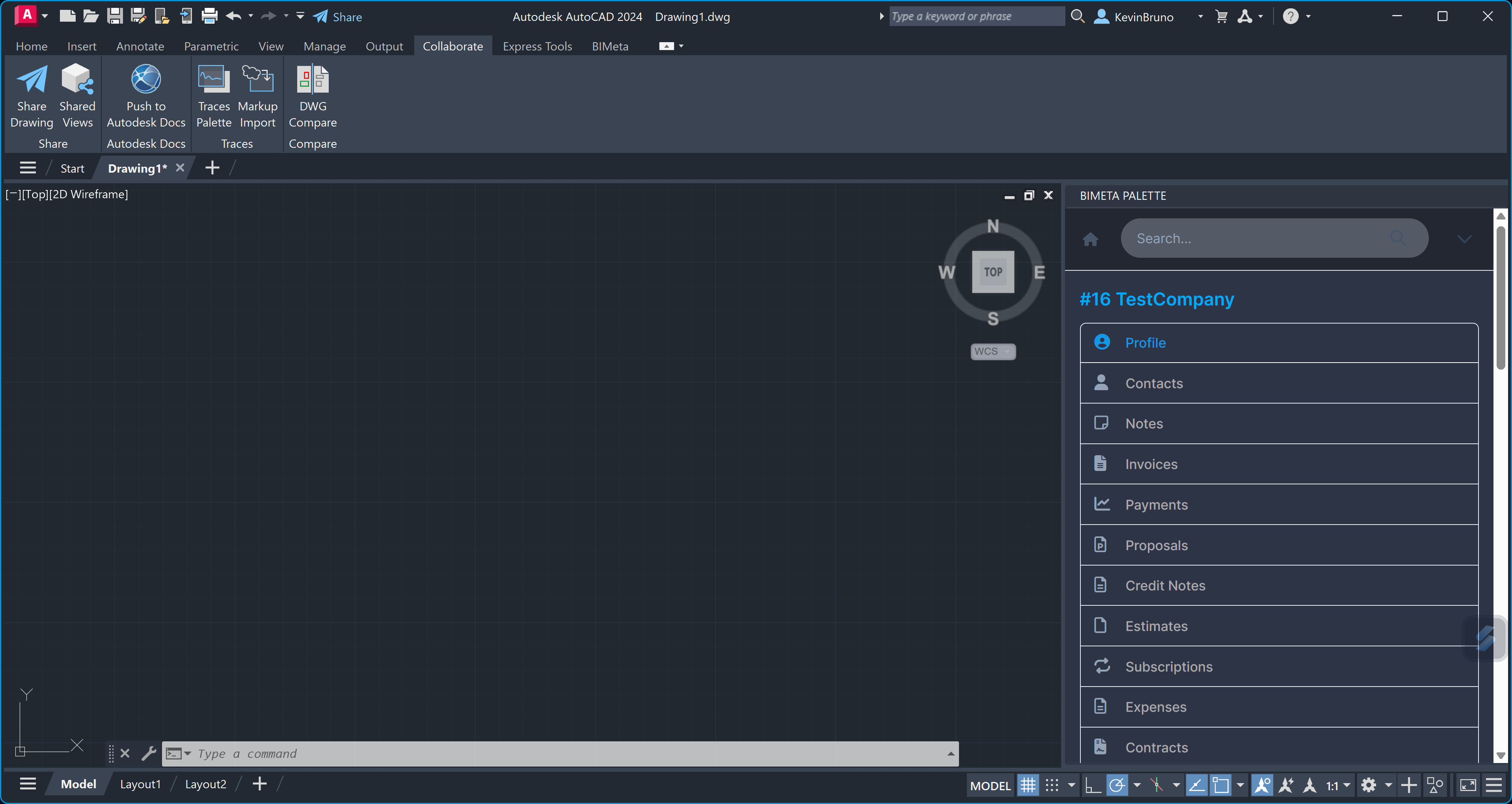Toggle Snap mode in the status bar
The width and height of the screenshot is (1512, 804).
coord(1052,785)
